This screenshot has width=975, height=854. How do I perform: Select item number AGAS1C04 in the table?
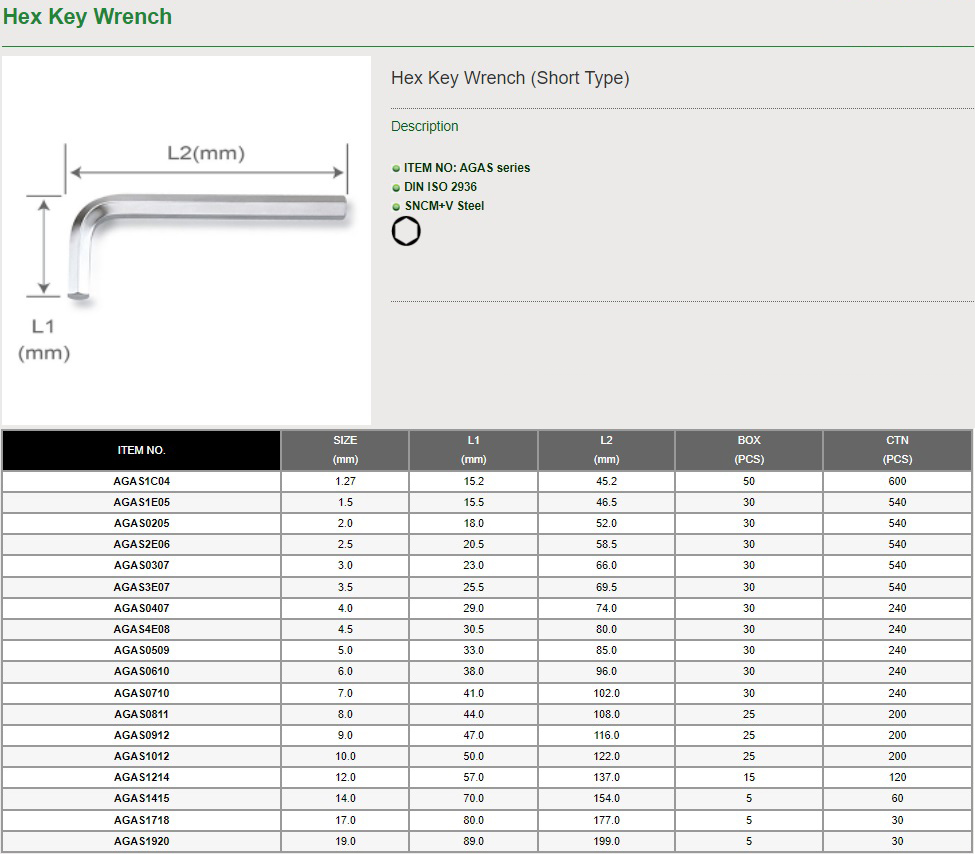click(141, 481)
